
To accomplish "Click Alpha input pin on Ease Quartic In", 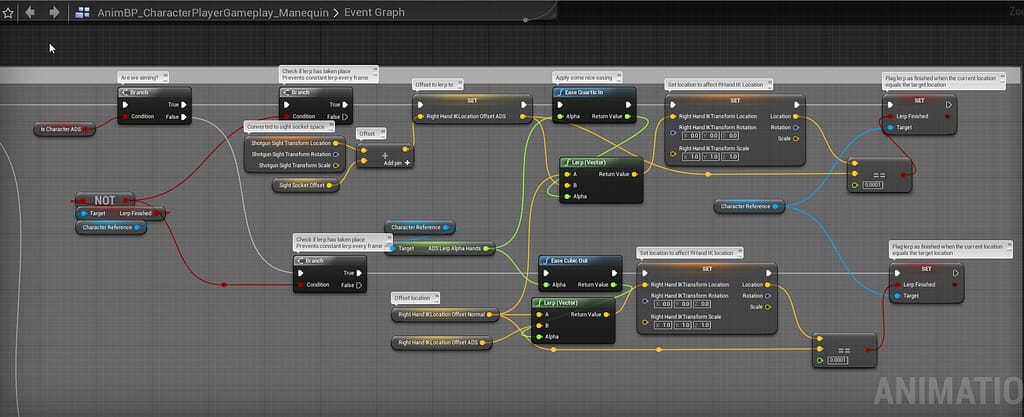I will [560, 117].
